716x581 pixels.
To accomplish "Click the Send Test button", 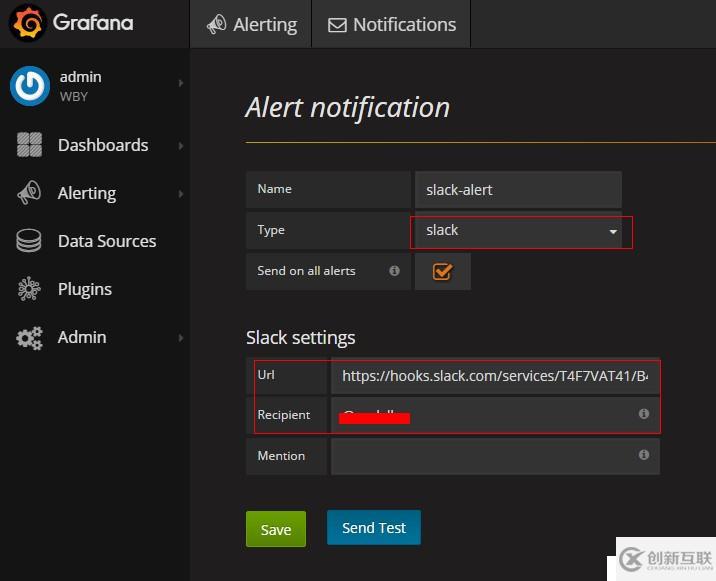I will pos(374,528).
